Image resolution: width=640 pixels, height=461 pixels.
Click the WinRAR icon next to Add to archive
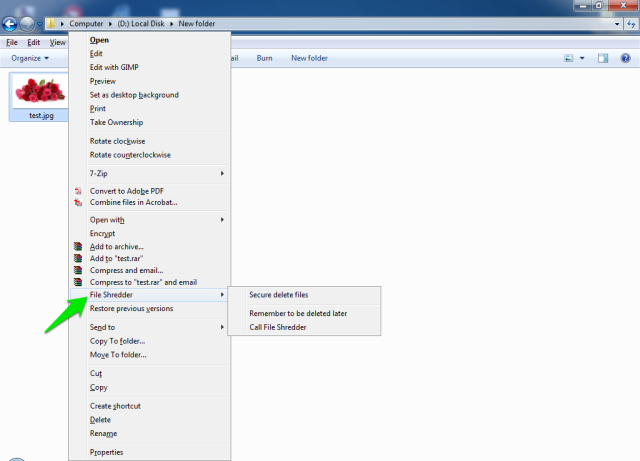[78, 246]
